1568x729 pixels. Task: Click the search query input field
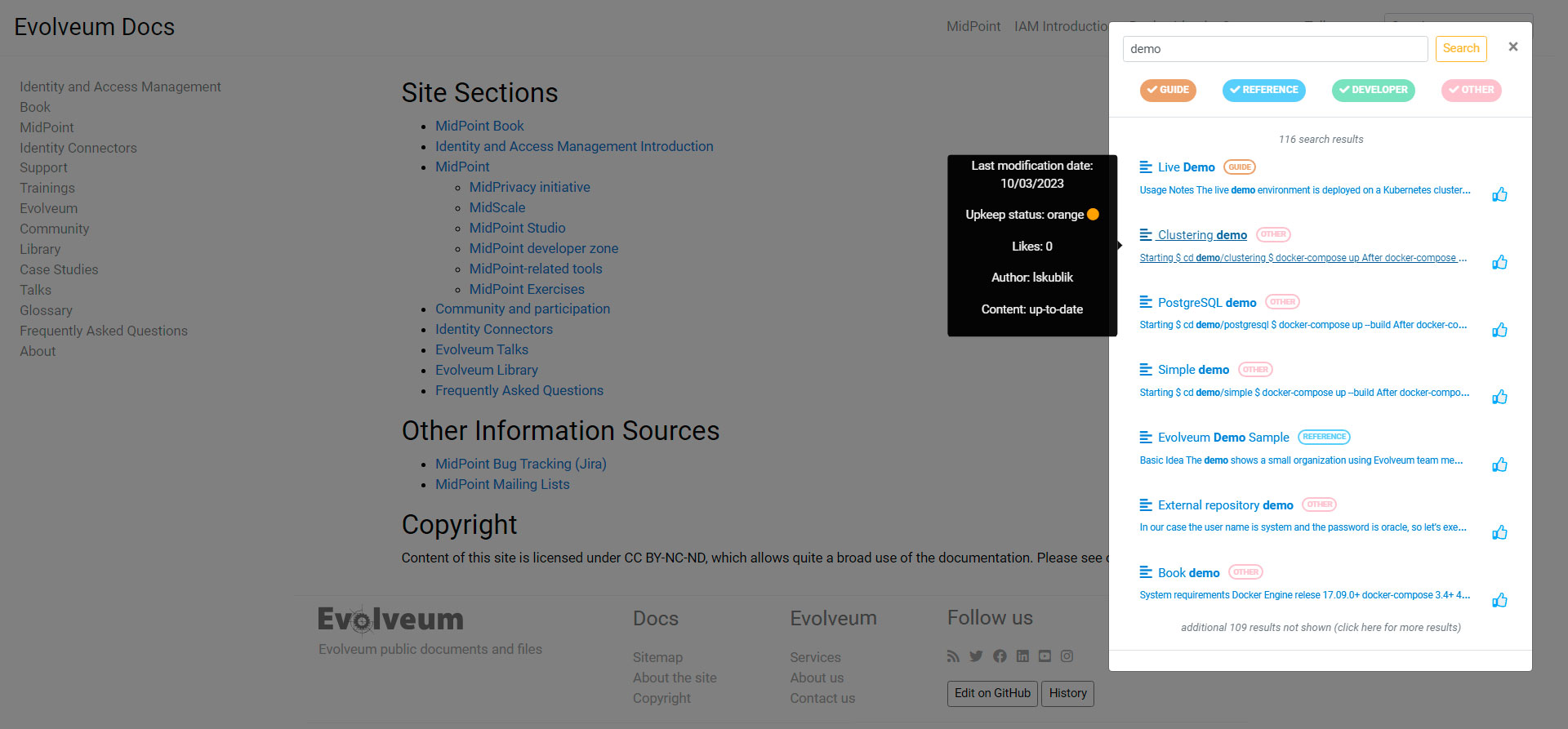[x=1275, y=49]
